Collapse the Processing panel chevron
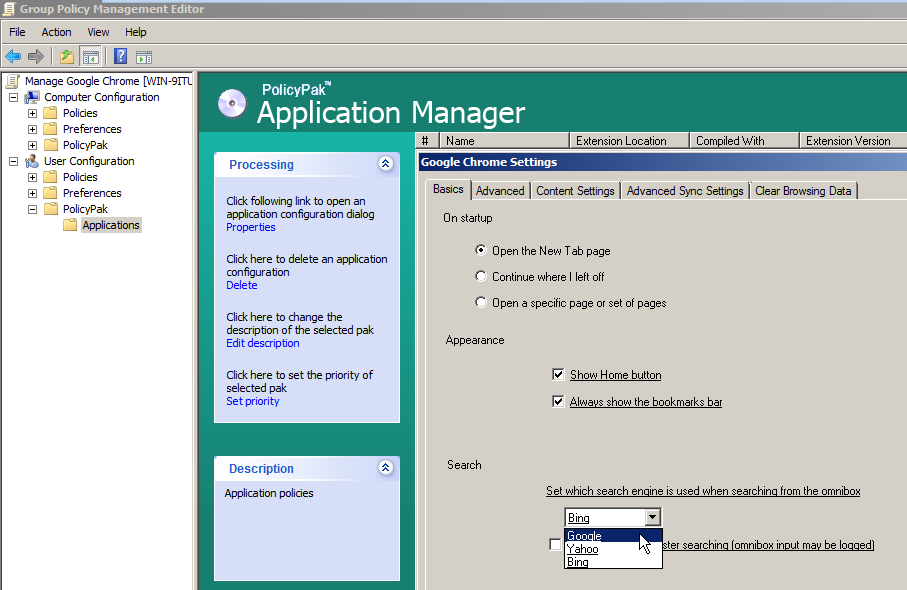The height and width of the screenshot is (590, 907). 385,164
